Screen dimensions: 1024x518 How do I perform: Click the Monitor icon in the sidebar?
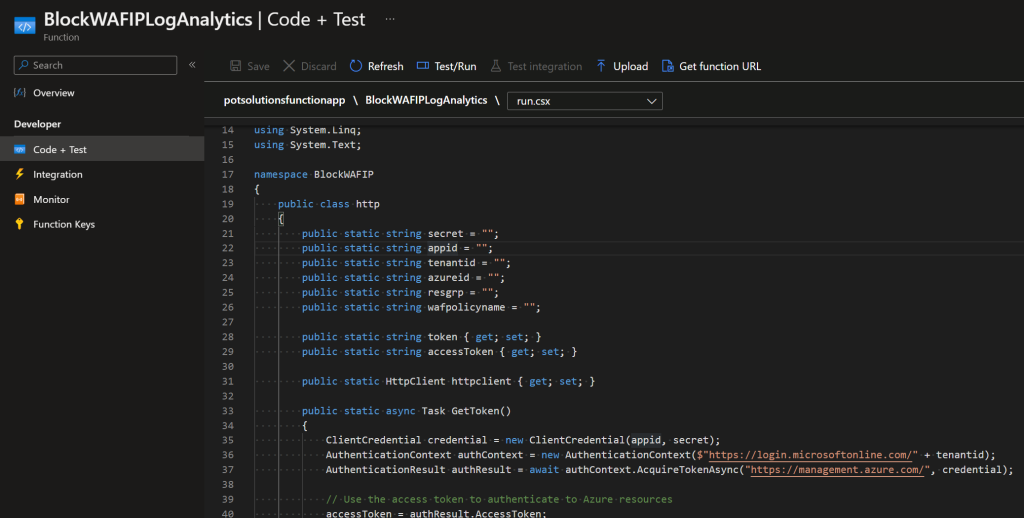coord(19,199)
